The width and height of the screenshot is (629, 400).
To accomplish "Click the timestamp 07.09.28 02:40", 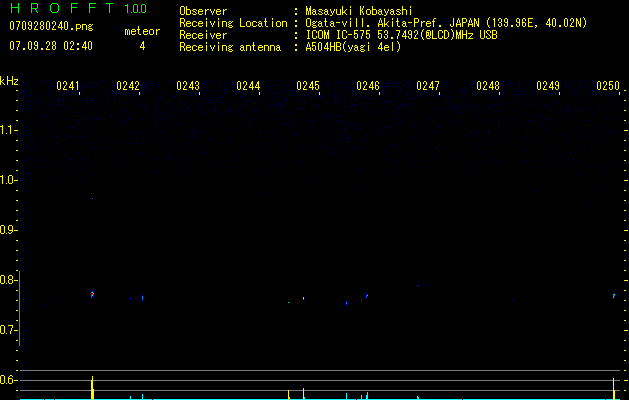I will click(x=51, y=46).
